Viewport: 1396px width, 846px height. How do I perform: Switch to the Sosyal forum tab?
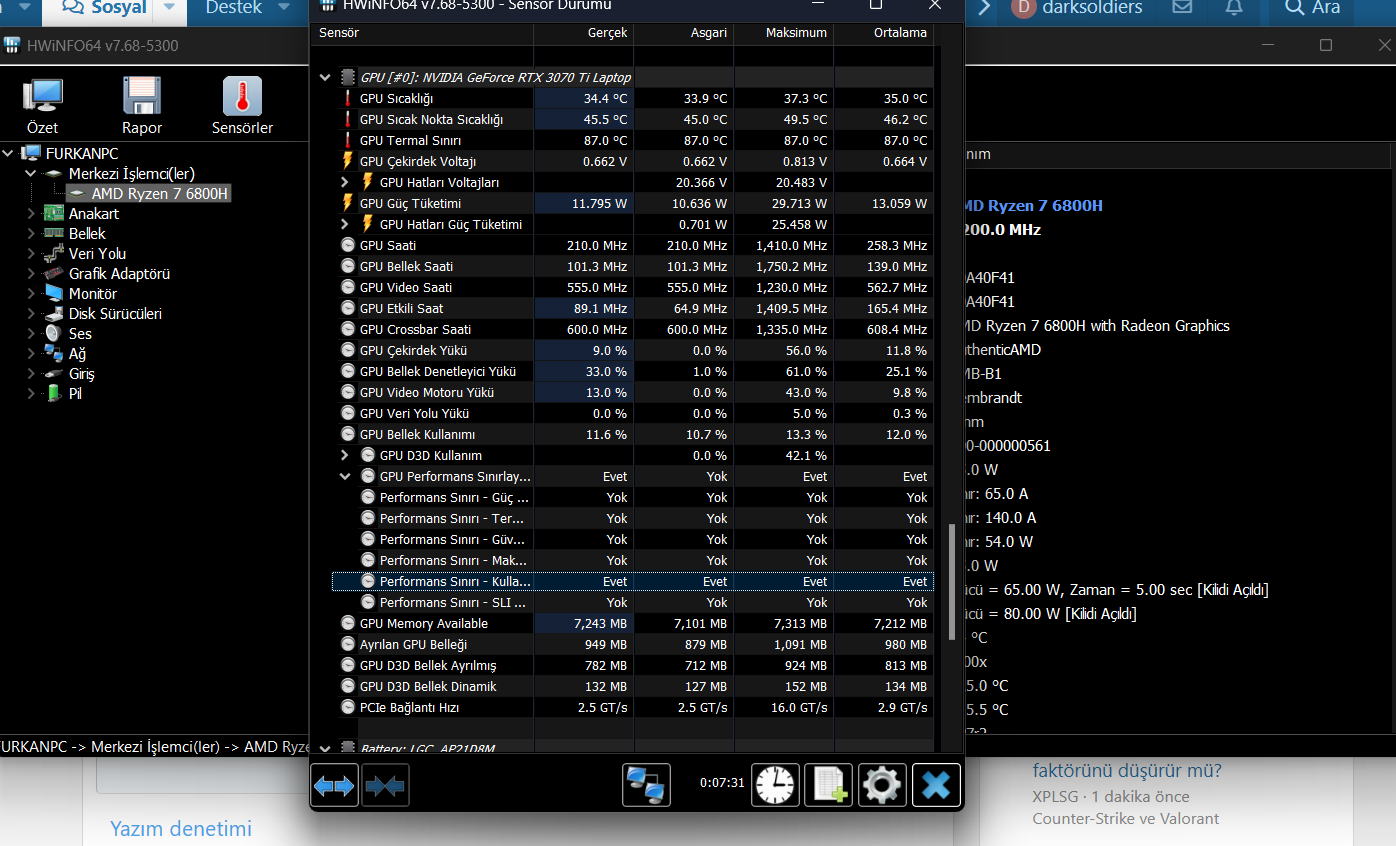coord(104,8)
